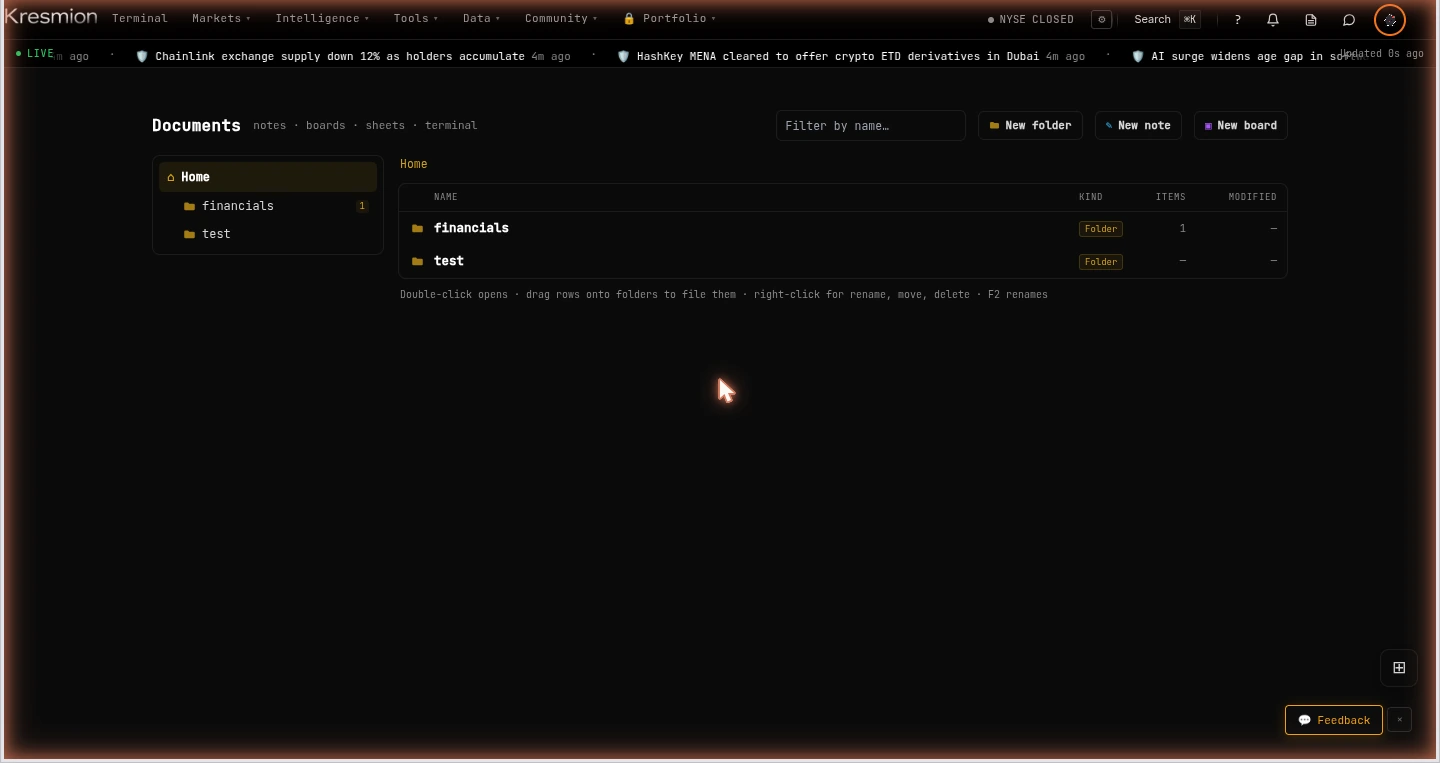The width and height of the screenshot is (1440, 763).
Task: Click the shield icon before Chainlink headline
Action: [142, 56]
